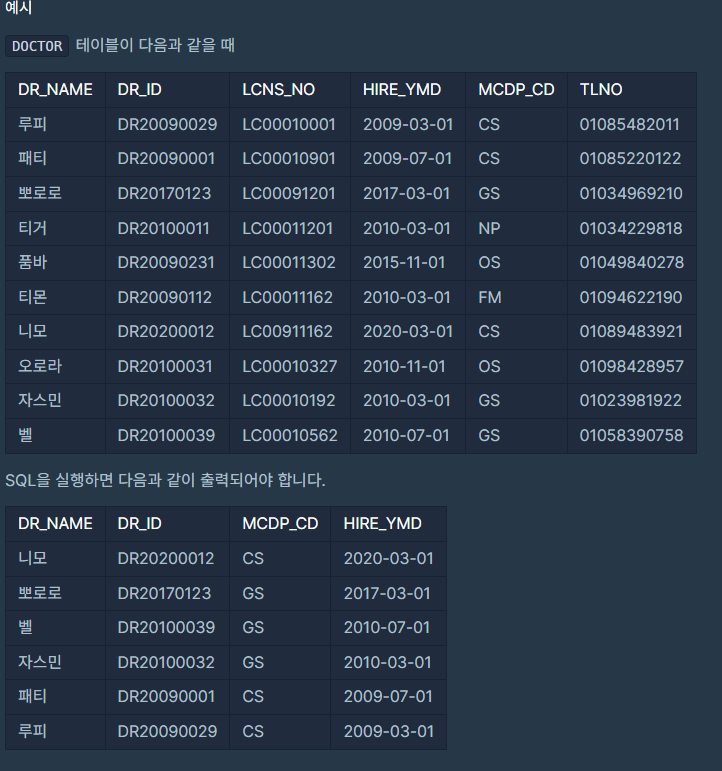Viewport: 722px width, 771px height.
Task: Click OS department code in 품바 row
Action: point(489,262)
